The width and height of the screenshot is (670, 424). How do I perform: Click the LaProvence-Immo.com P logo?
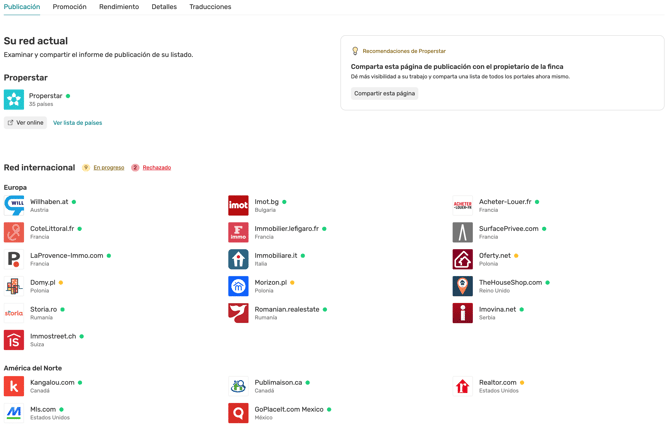[x=14, y=259]
